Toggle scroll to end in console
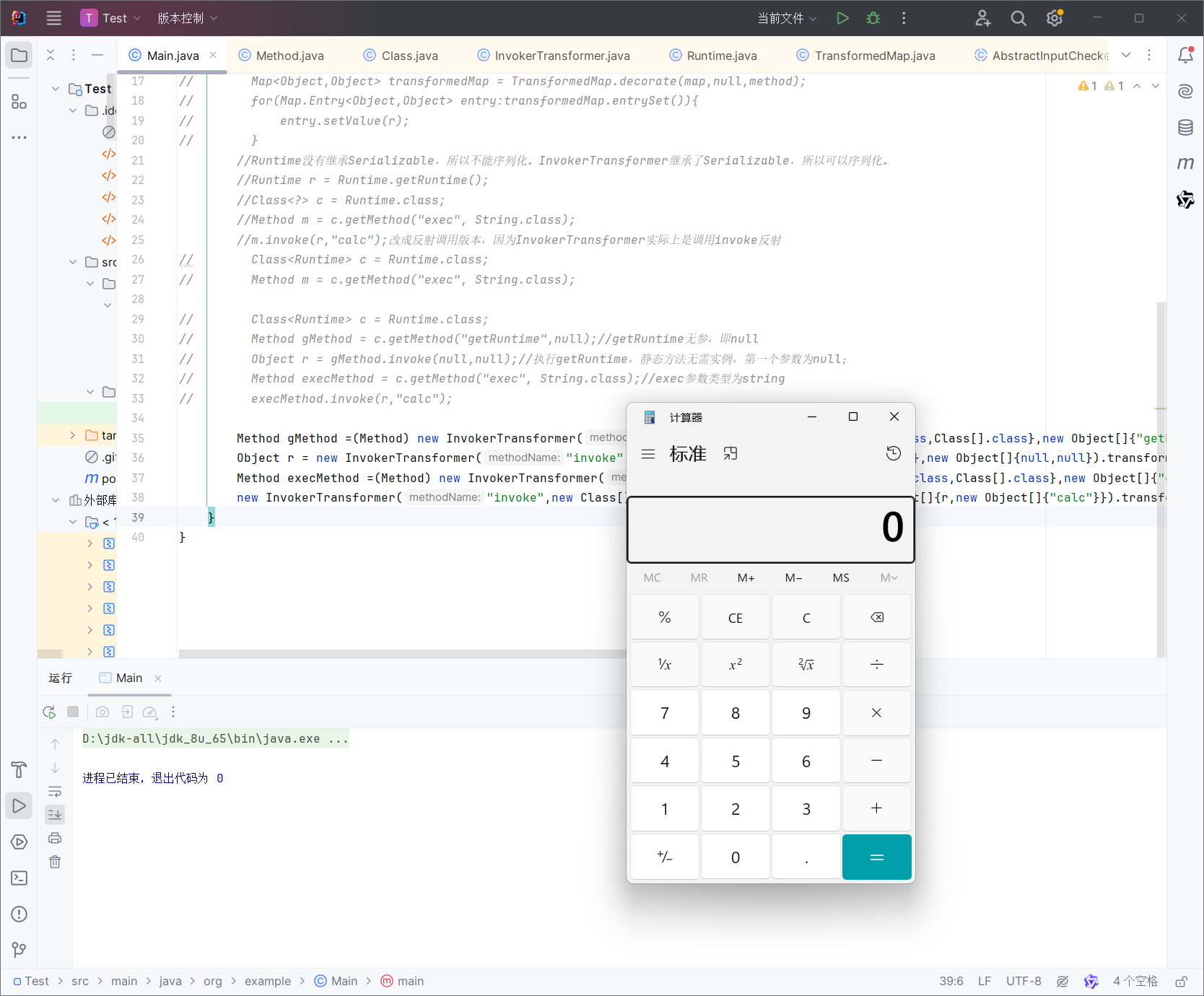The height and width of the screenshot is (996, 1204). (55, 814)
